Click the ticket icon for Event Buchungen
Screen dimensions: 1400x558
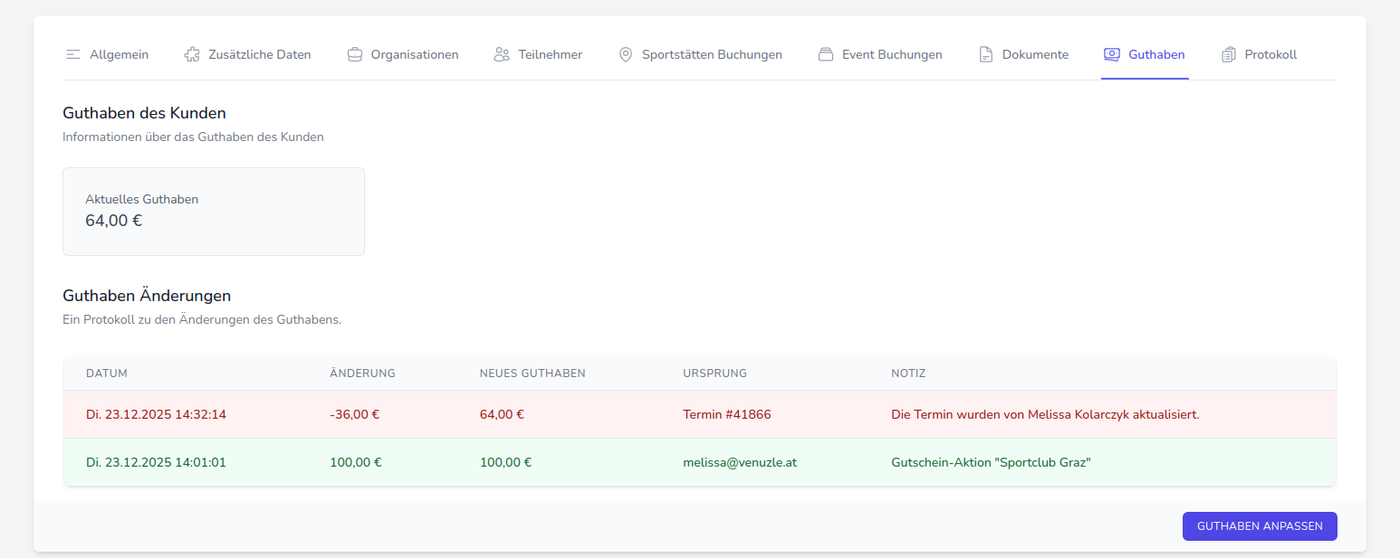(826, 54)
